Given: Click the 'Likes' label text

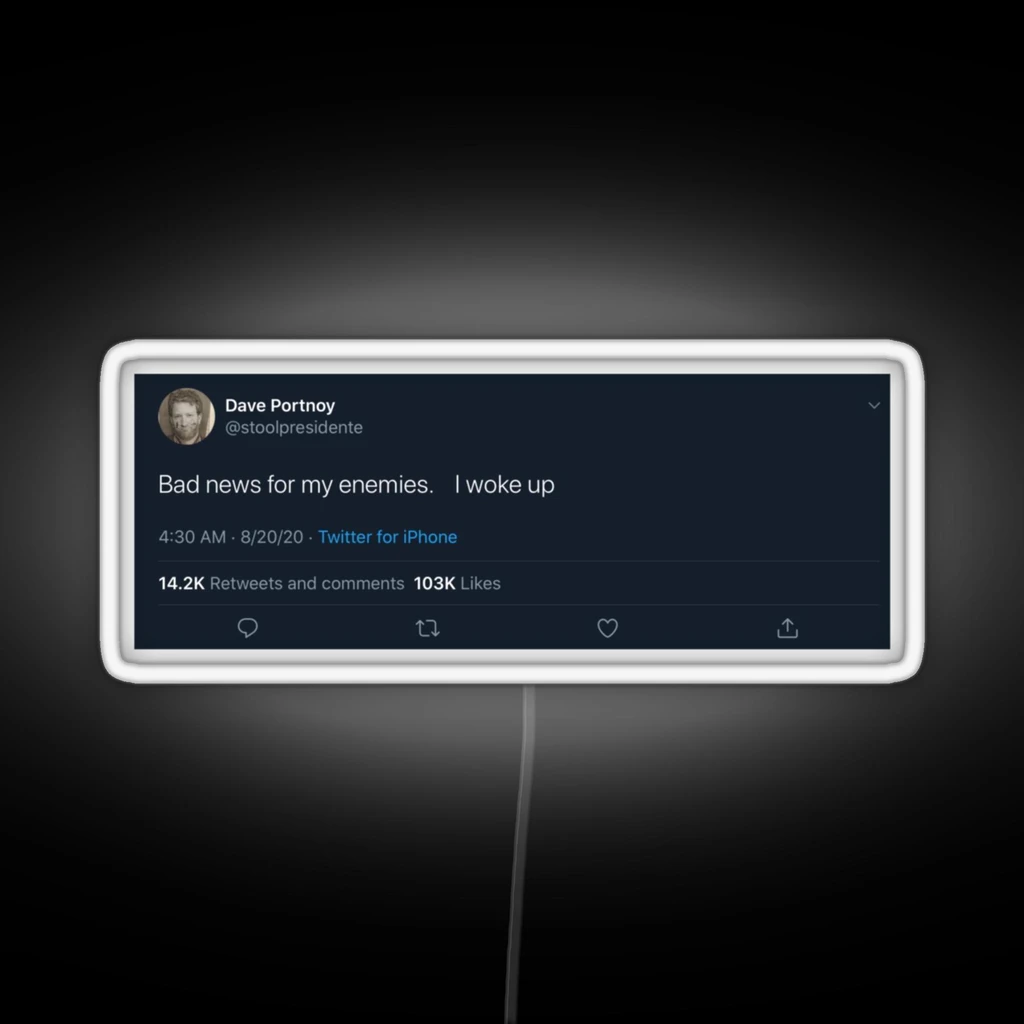Looking at the screenshot, I should pyautogui.click(x=481, y=583).
